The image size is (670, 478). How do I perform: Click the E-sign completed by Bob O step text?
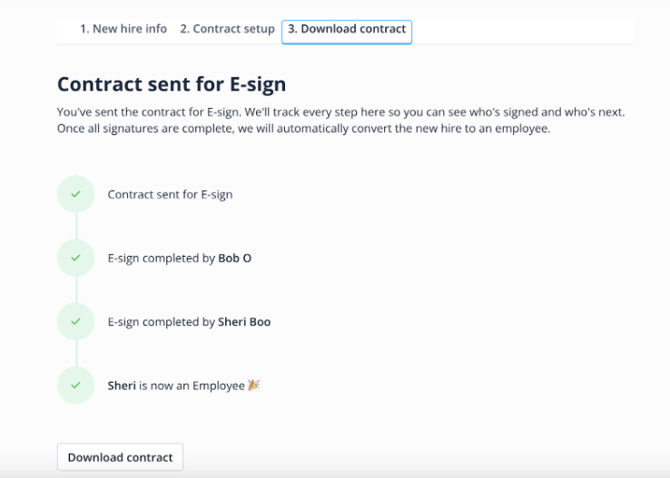(x=179, y=258)
